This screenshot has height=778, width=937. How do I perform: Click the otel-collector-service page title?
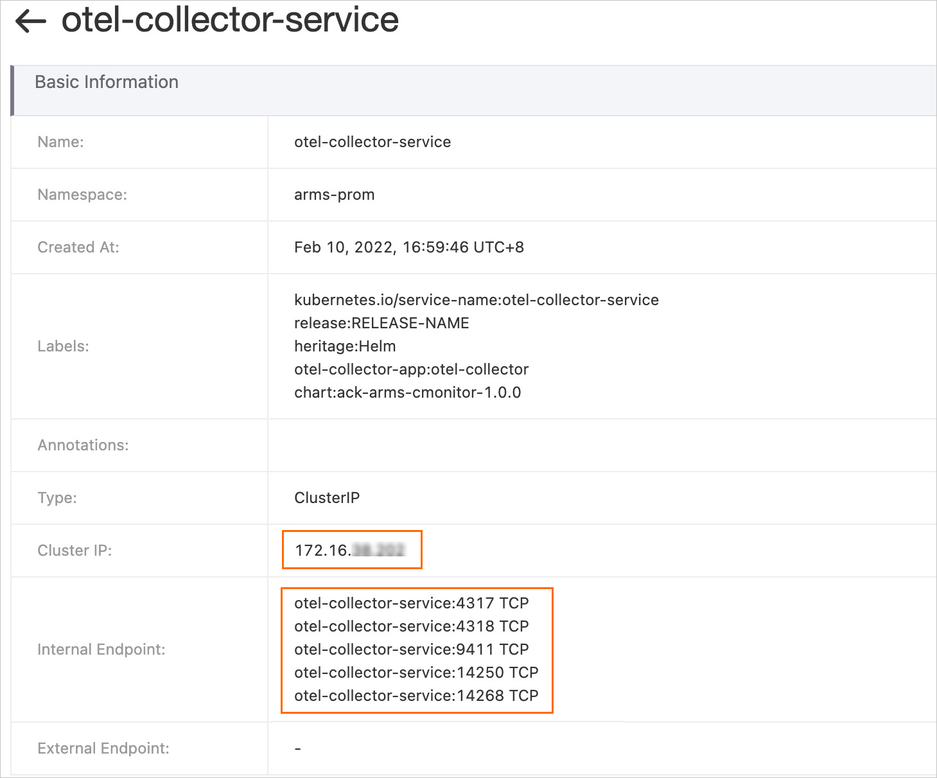(x=230, y=20)
